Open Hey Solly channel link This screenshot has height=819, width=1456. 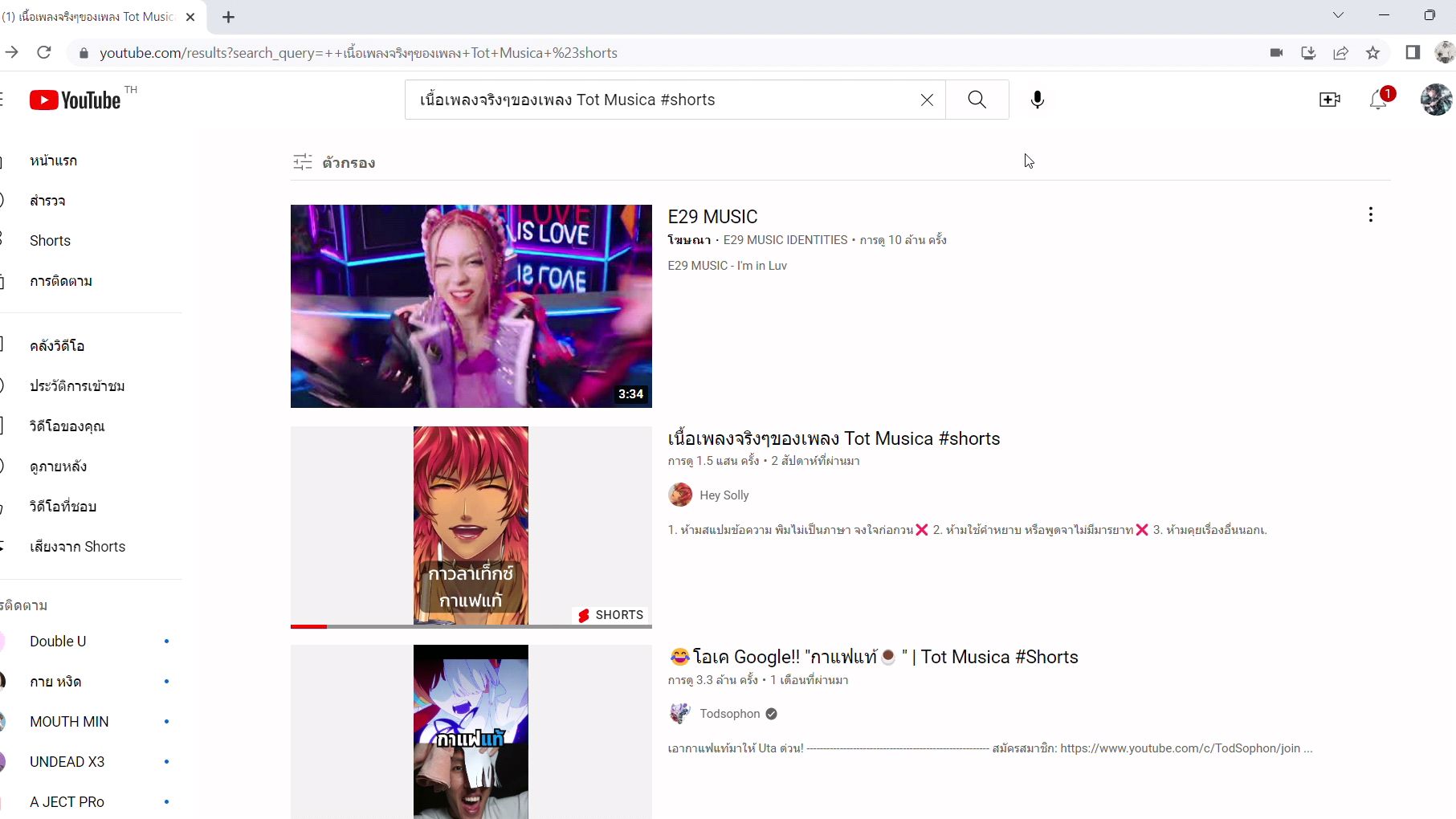click(x=724, y=495)
